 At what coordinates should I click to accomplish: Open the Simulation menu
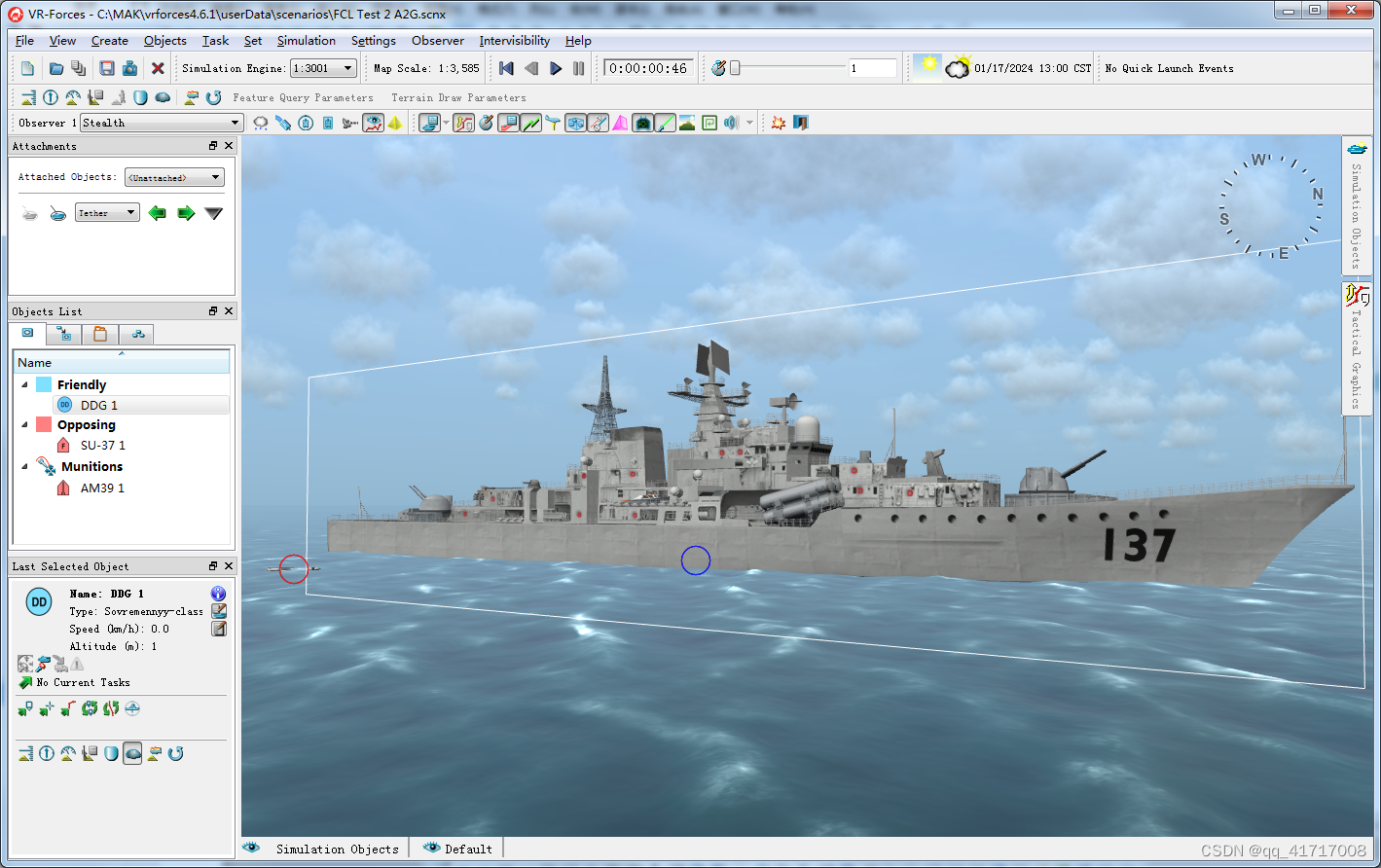pyautogui.click(x=307, y=41)
